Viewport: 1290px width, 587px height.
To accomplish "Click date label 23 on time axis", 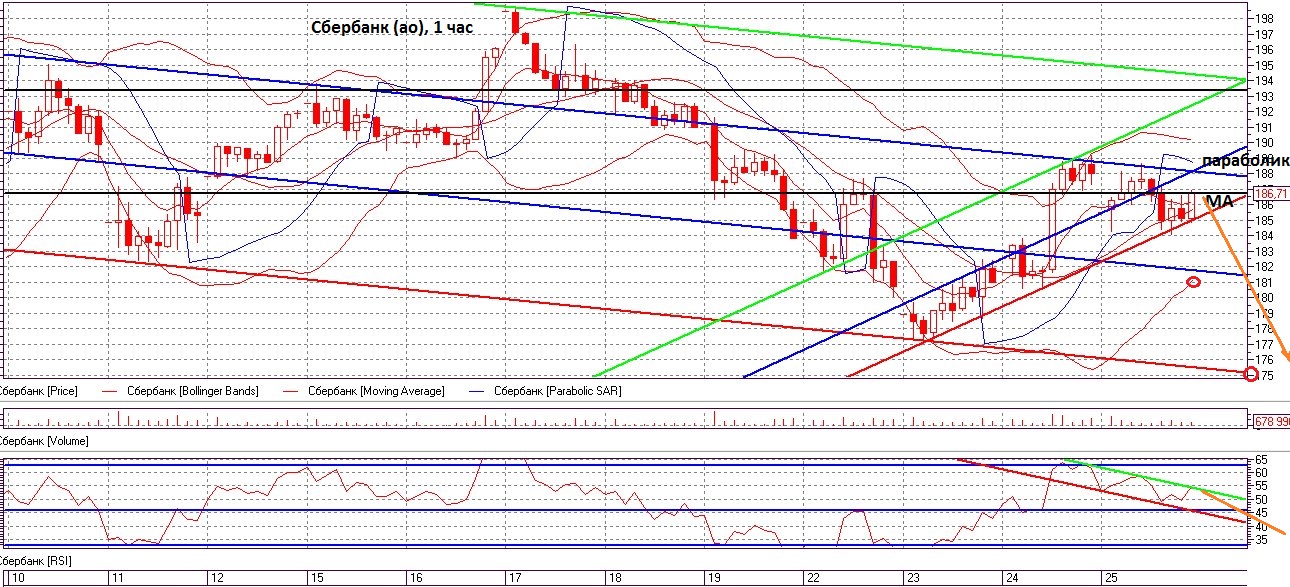I will (913, 578).
